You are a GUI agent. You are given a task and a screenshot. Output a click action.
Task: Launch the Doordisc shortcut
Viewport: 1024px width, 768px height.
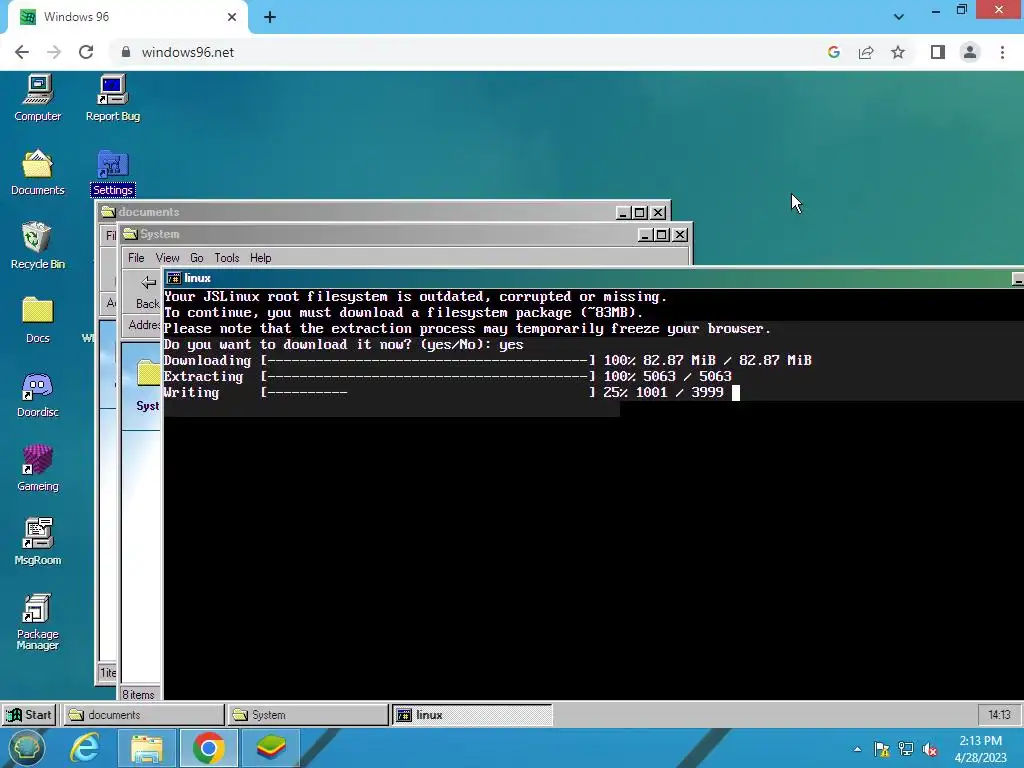tap(37, 394)
